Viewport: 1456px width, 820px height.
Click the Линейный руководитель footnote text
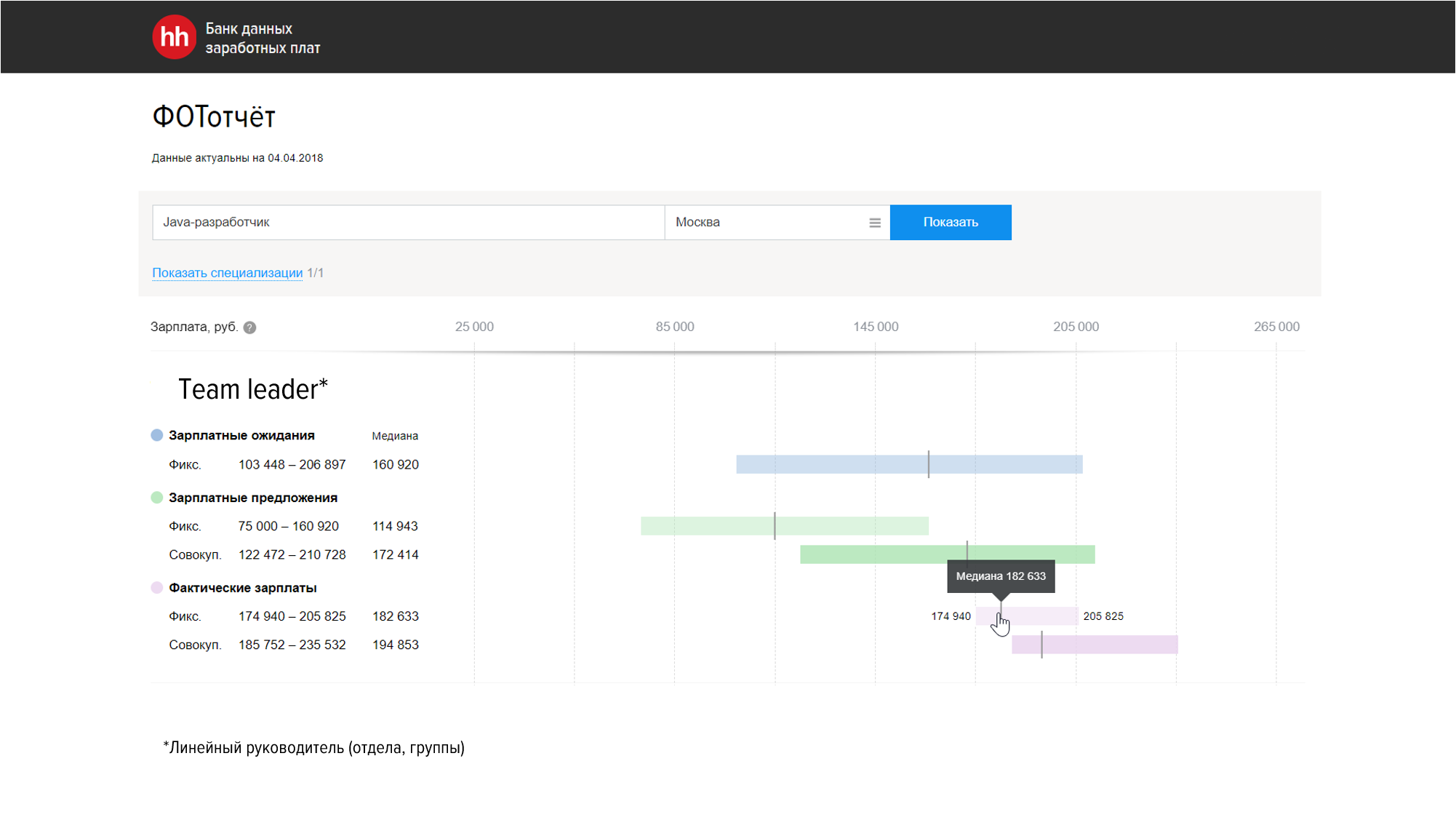pos(314,748)
